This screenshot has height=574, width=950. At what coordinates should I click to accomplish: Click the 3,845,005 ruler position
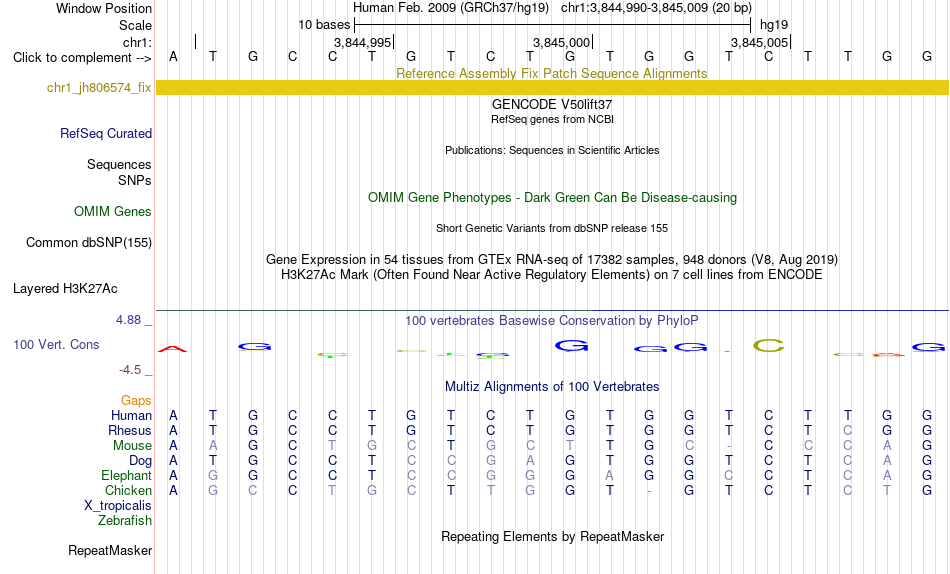[x=759, y=42]
